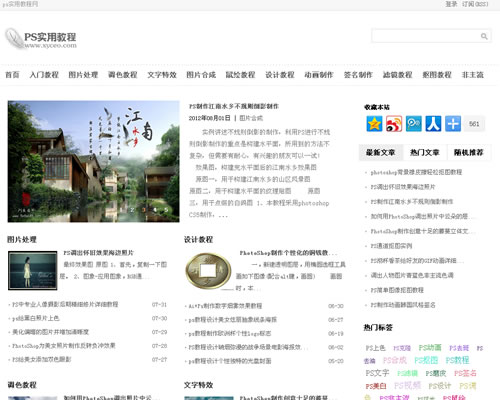
Task: Click the 登录 login link
Action: tap(451, 4)
